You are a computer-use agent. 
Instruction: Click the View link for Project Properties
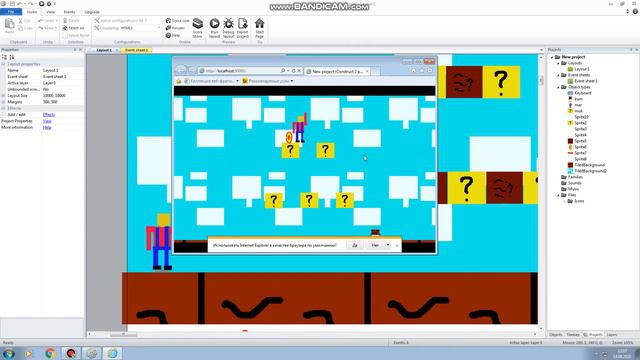(x=47, y=121)
